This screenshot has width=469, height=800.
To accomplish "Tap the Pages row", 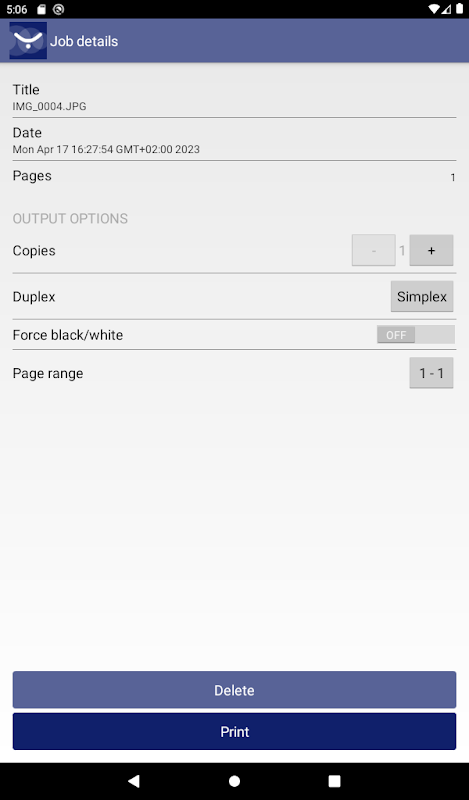I will 234,176.
